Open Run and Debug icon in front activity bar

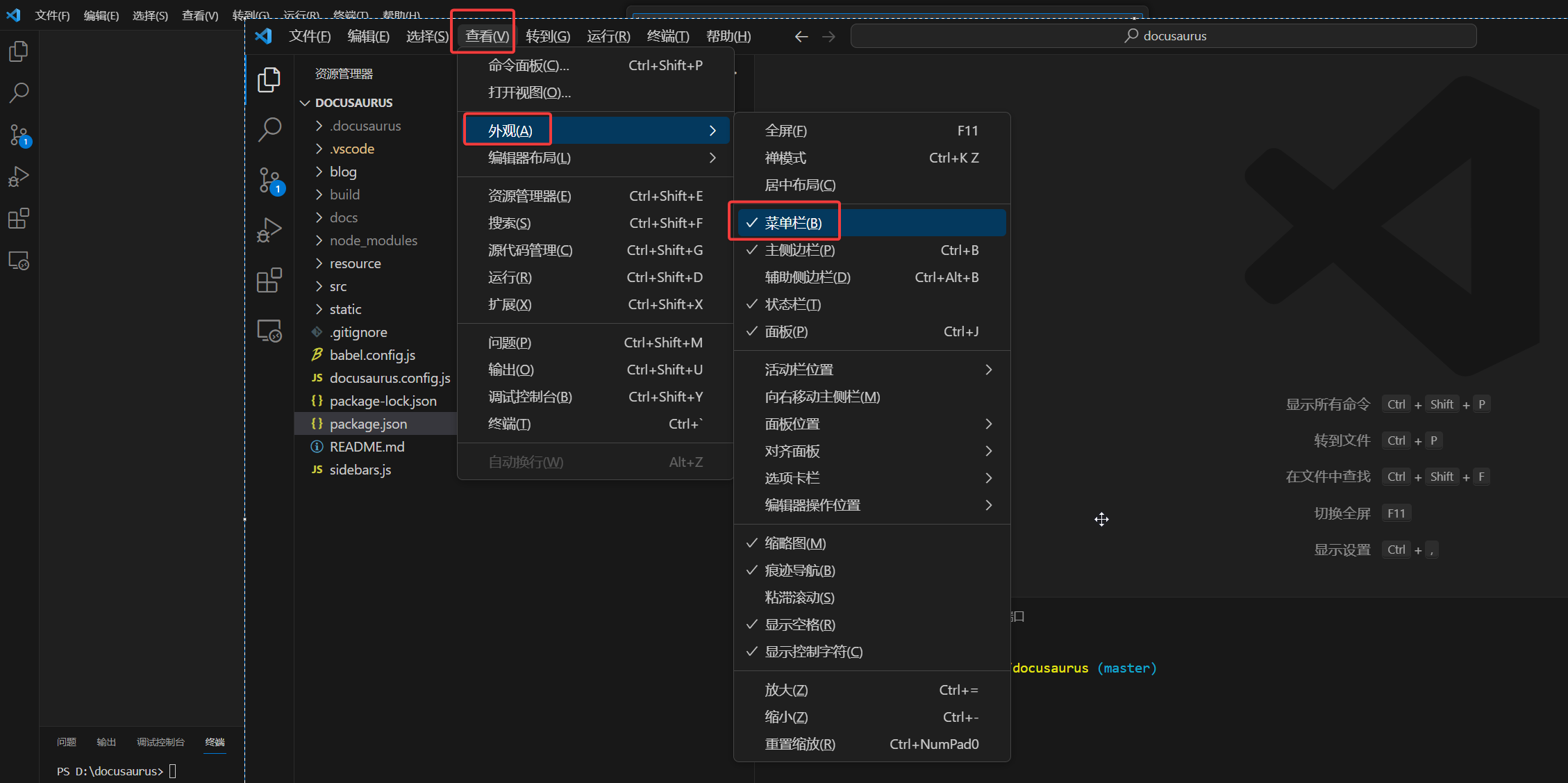point(269,230)
